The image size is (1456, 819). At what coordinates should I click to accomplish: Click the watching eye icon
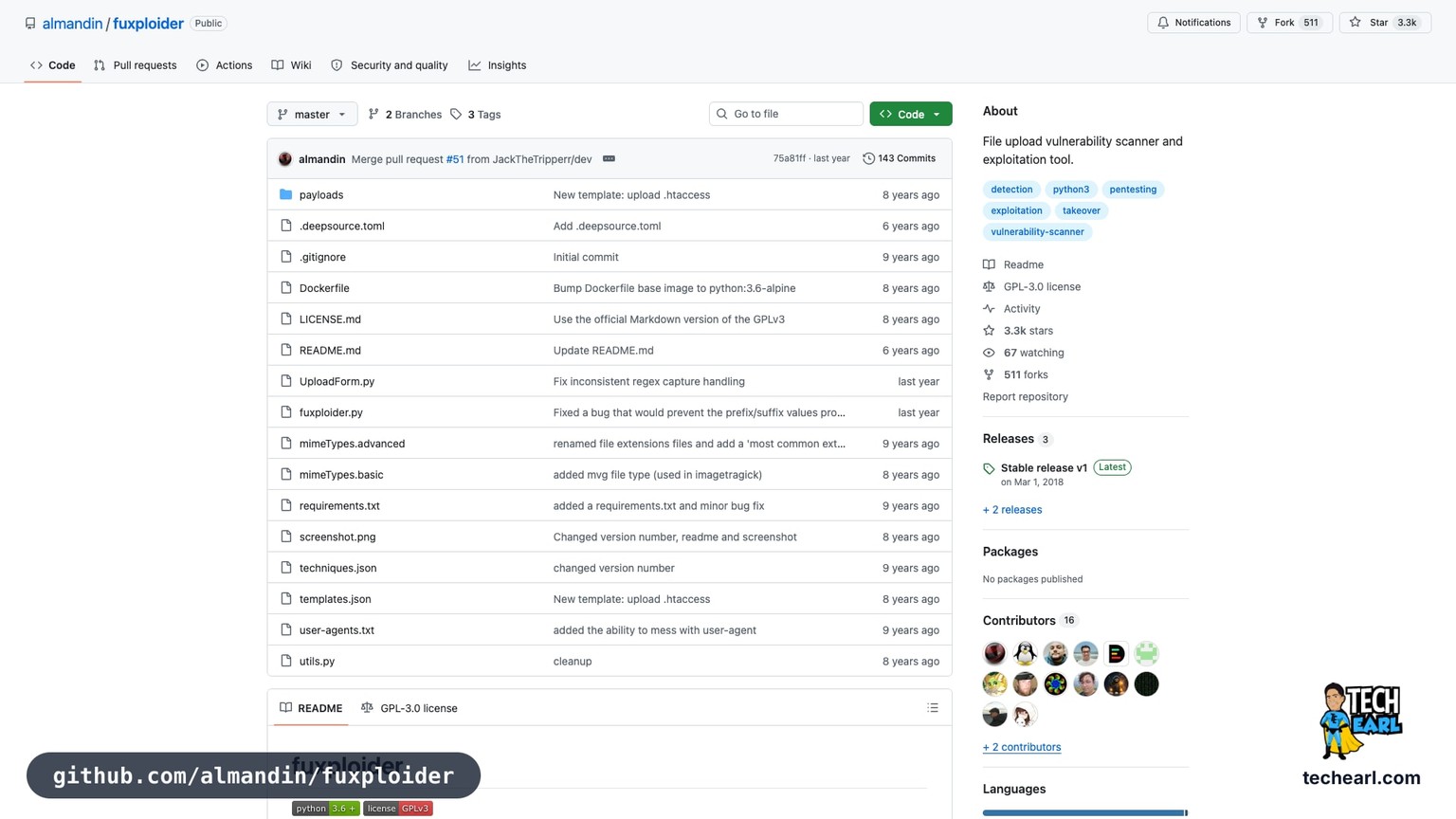[989, 353]
